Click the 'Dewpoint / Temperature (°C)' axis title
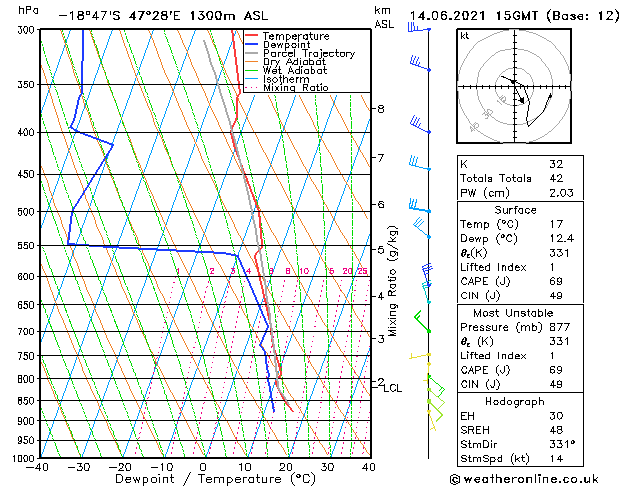 pos(215,479)
